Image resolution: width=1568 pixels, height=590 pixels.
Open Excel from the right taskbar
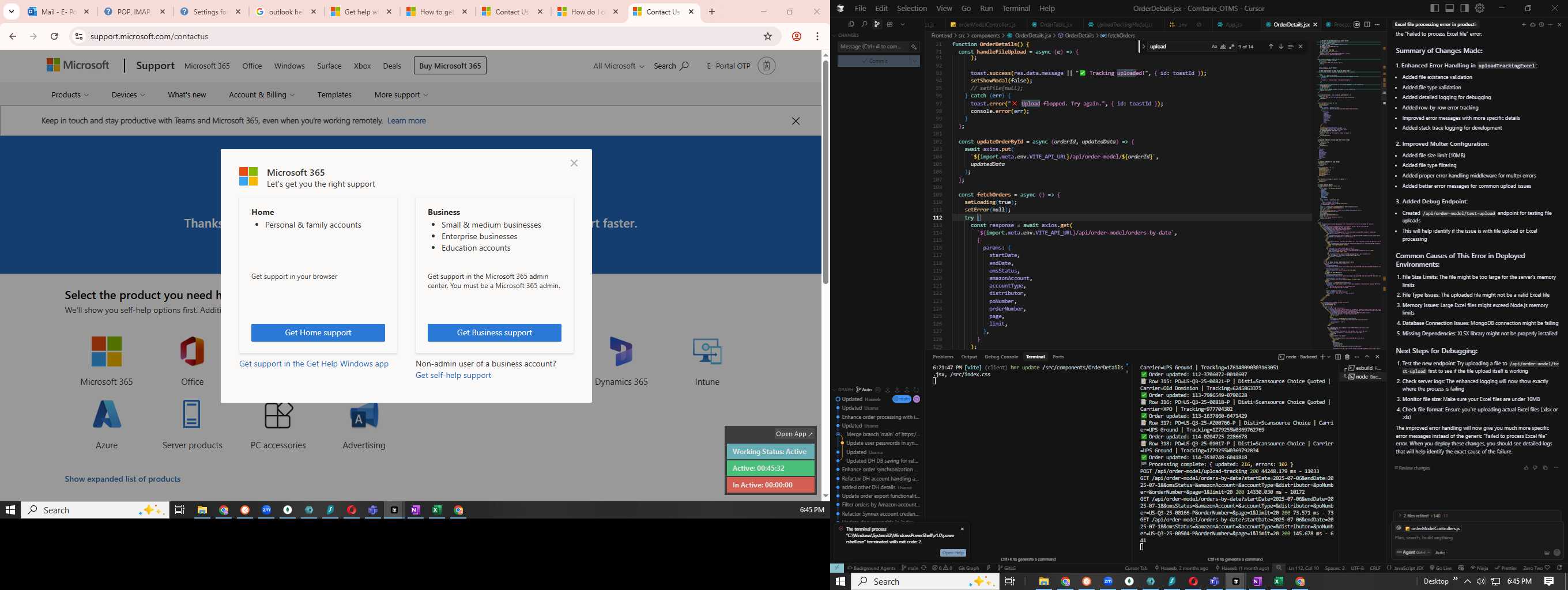[x=1278, y=581]
